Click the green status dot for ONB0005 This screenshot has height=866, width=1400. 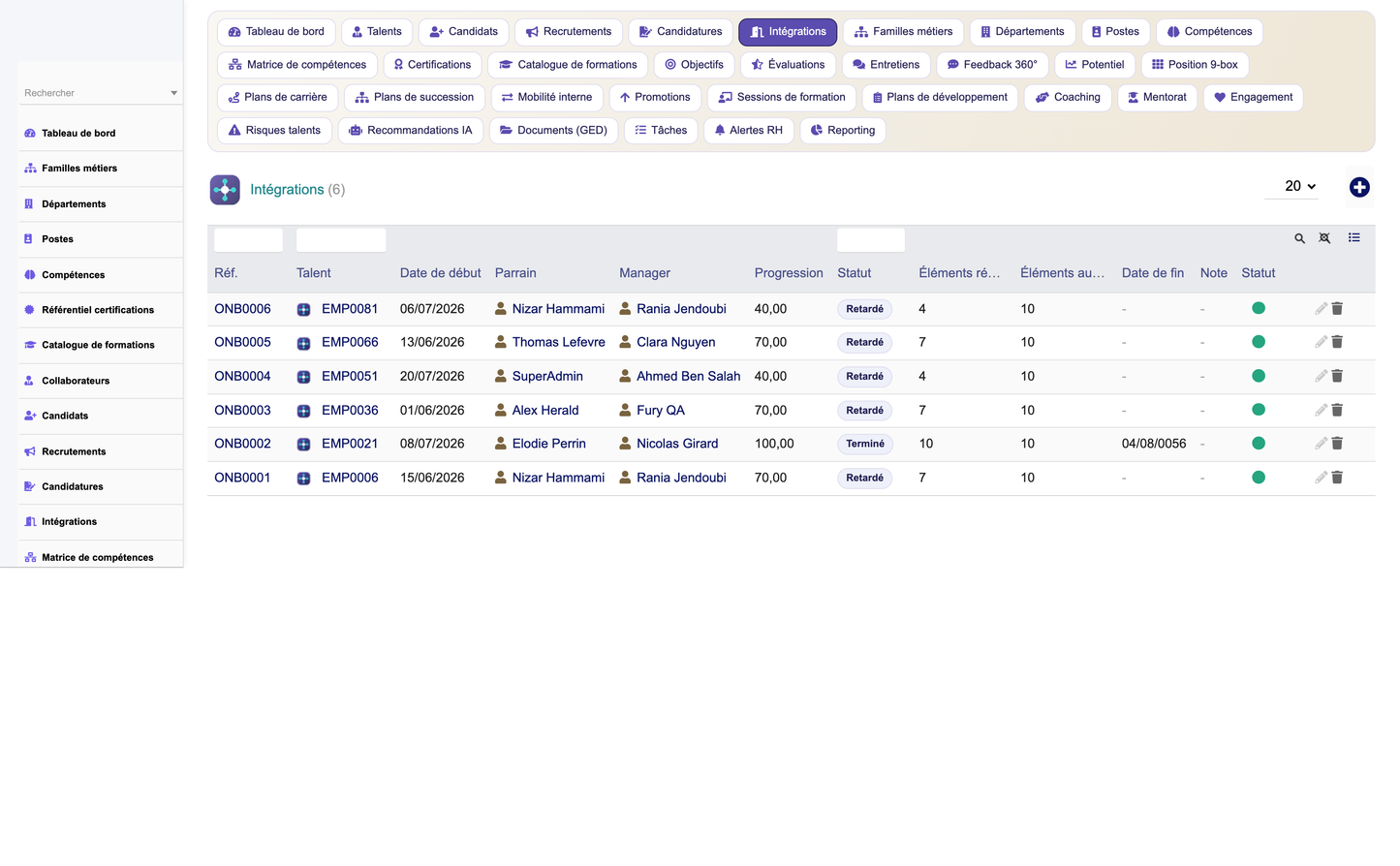tap(1258, 341)
